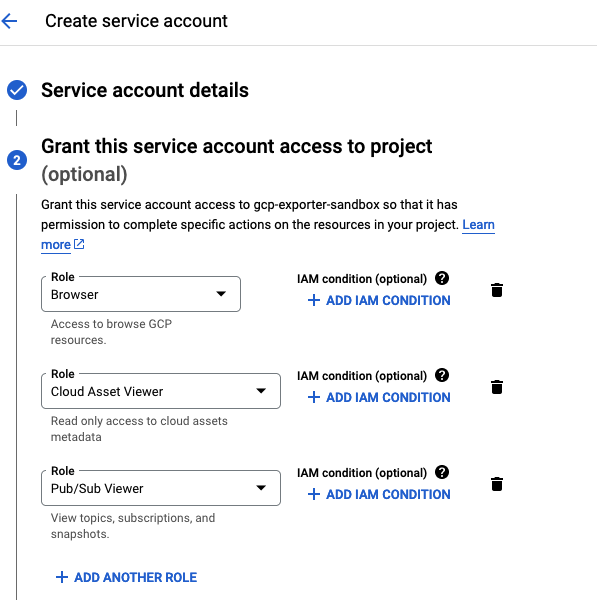The image size is (597, 600).
Task: Remove the Pub/Sub Viewer role via trash icon
Action: click(x=497, y=484)
